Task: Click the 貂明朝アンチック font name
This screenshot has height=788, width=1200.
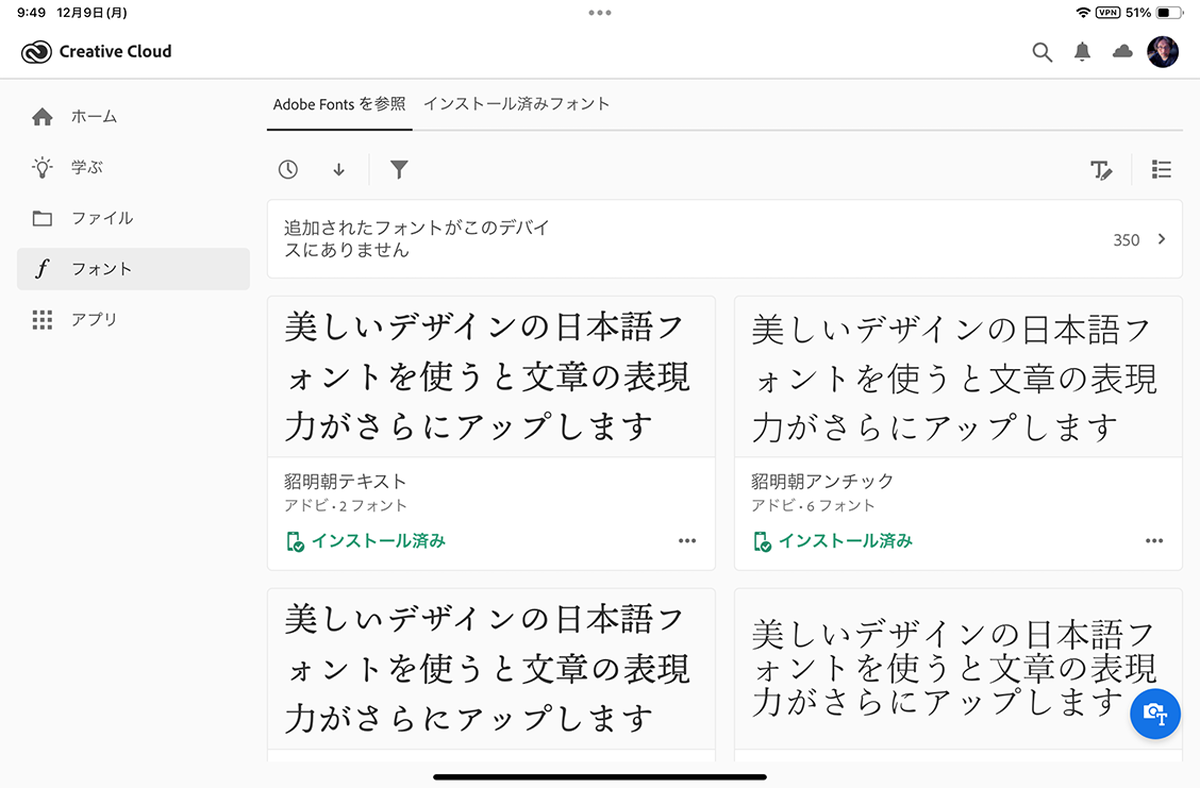Action: coord(823,482)
